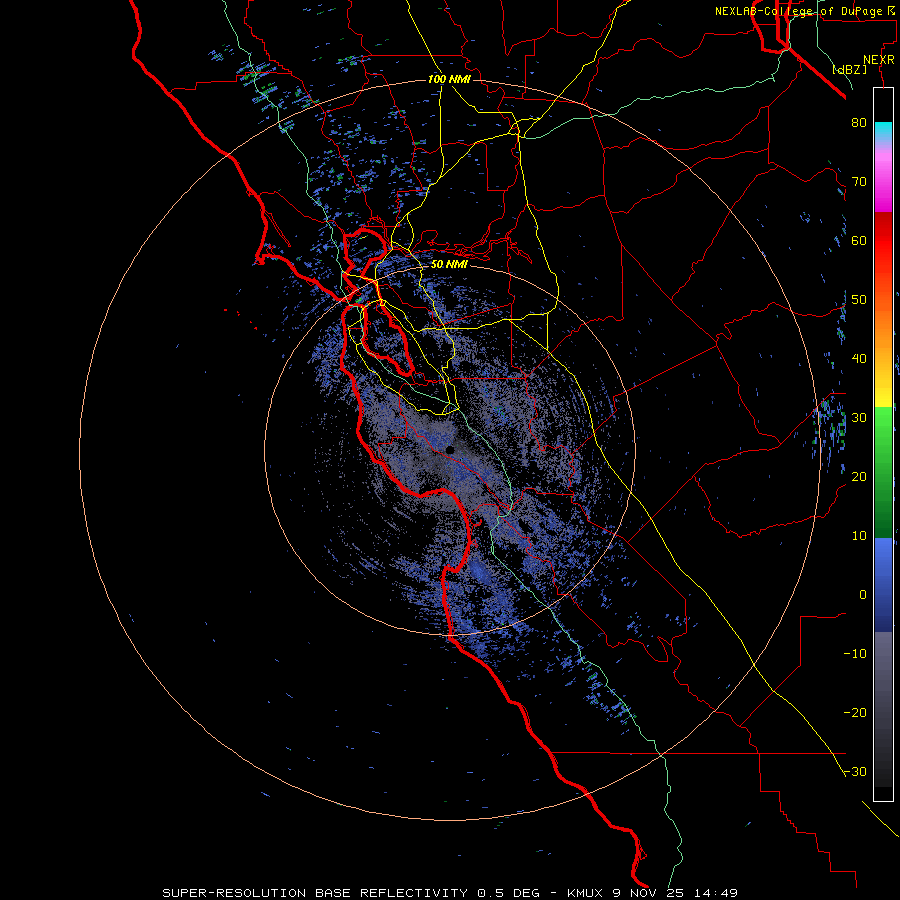Pick the red band on the color bar
The width and height of the screenshot is (900, 900).
click(883, 241)
